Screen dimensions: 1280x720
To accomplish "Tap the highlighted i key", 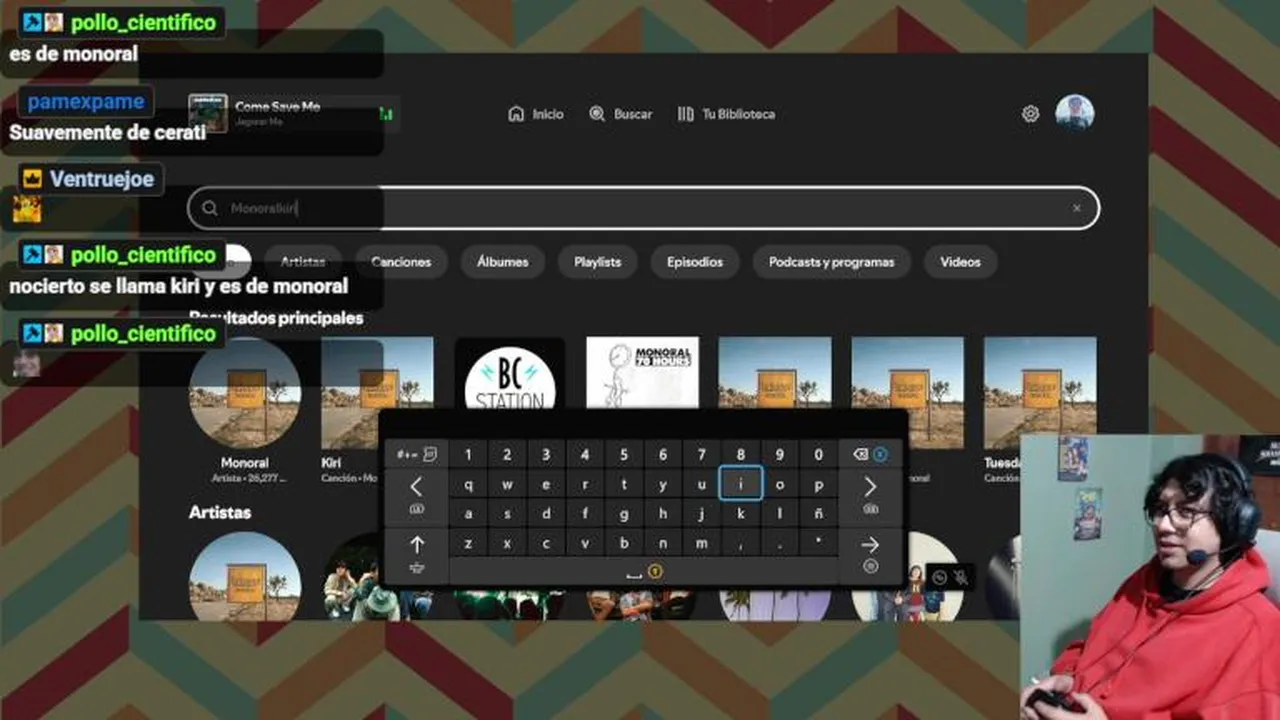I will tap(740, 484).
